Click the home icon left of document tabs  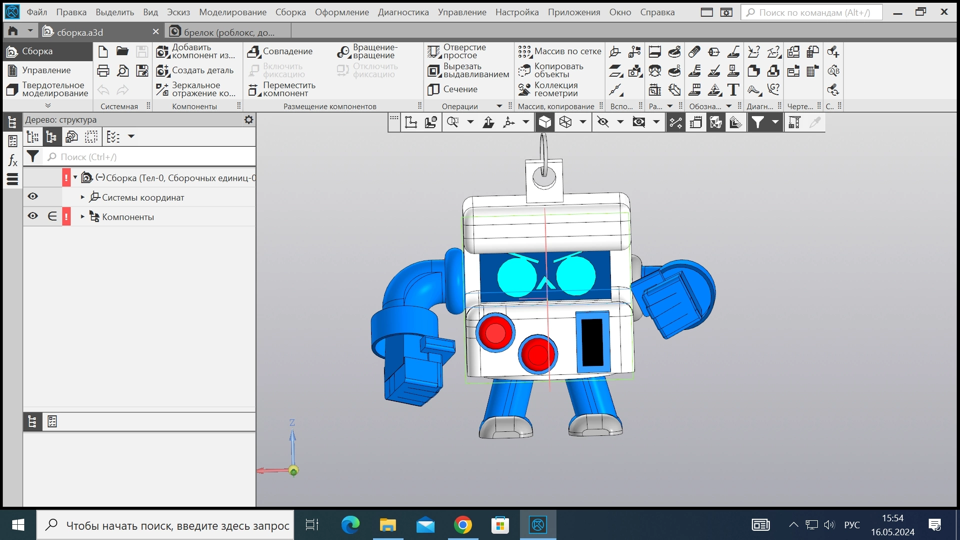12,31
